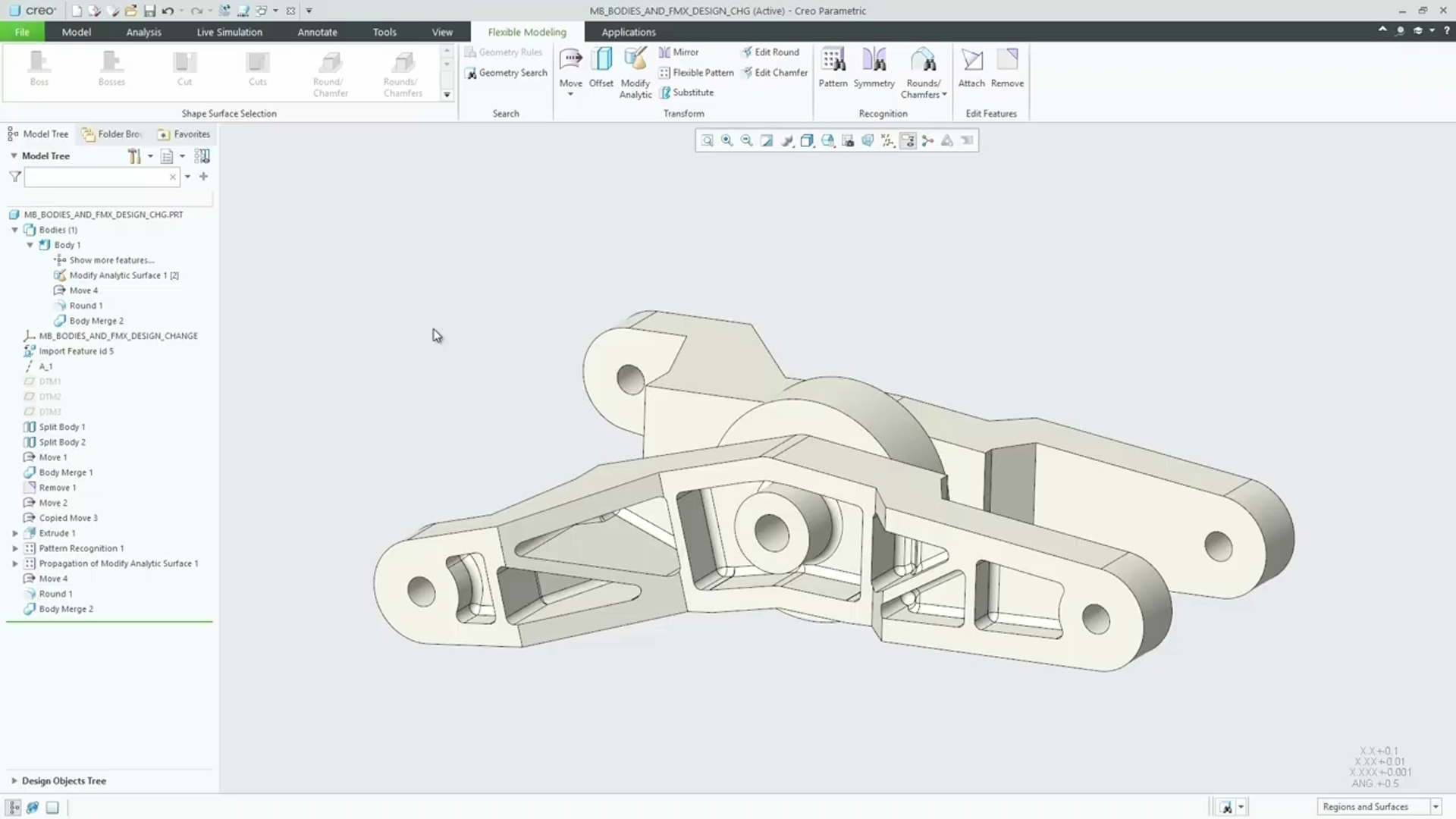The height and width of the screenshot is (819, 1456).
Task: Switch to the Analysis ribbon tab
Action: pos(143,32)
